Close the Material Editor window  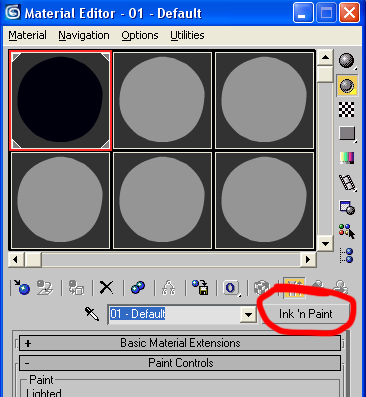tap(349, 13)
